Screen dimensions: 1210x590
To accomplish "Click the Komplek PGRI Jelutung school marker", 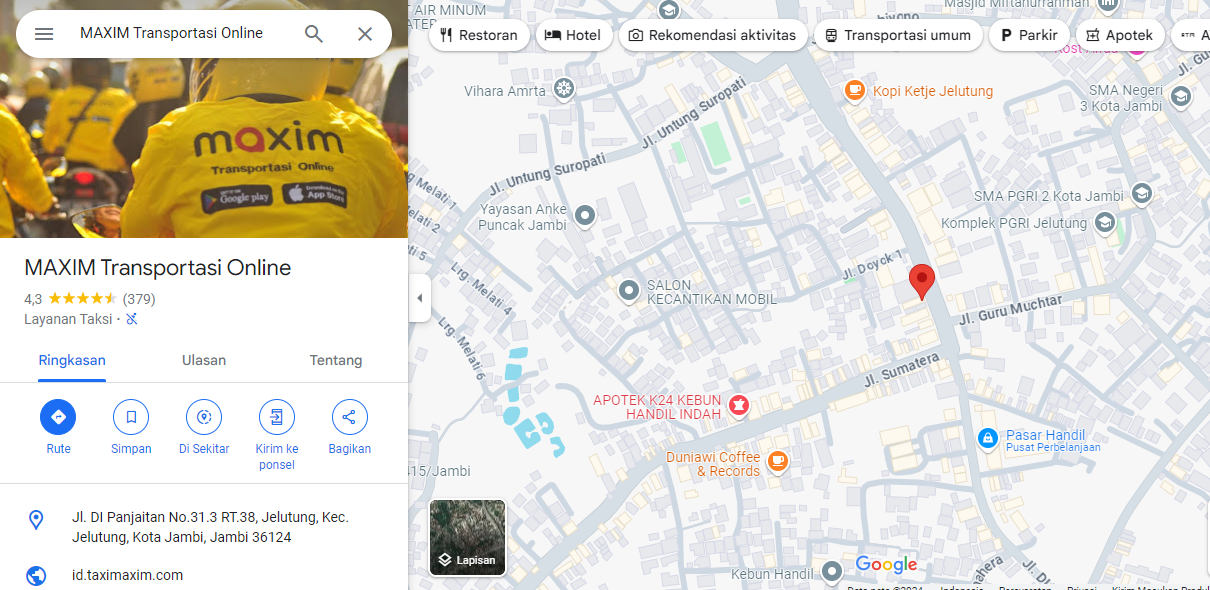I will coord(1105,222).
